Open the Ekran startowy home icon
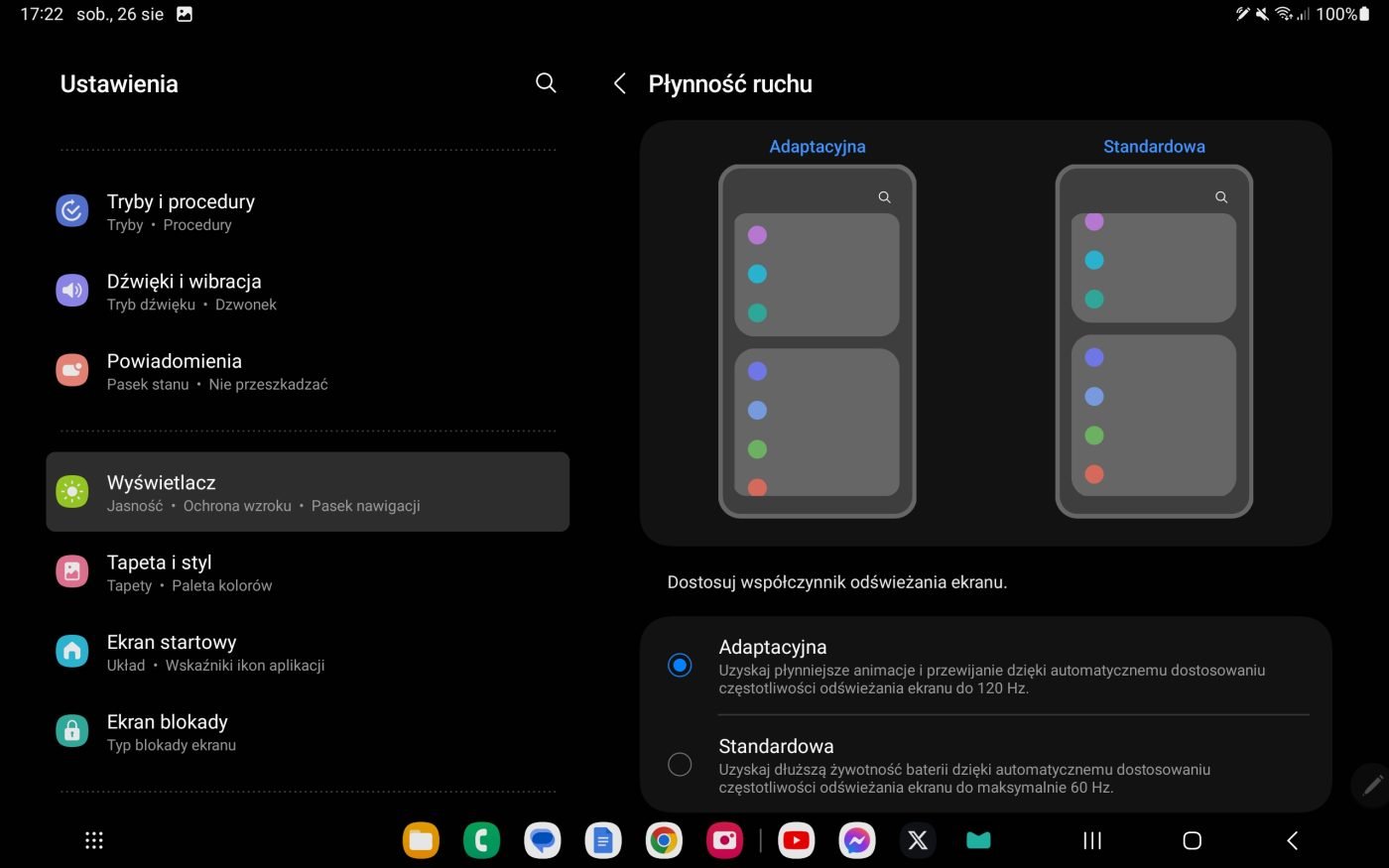The image size is (1389, 868). coord(72,652)
